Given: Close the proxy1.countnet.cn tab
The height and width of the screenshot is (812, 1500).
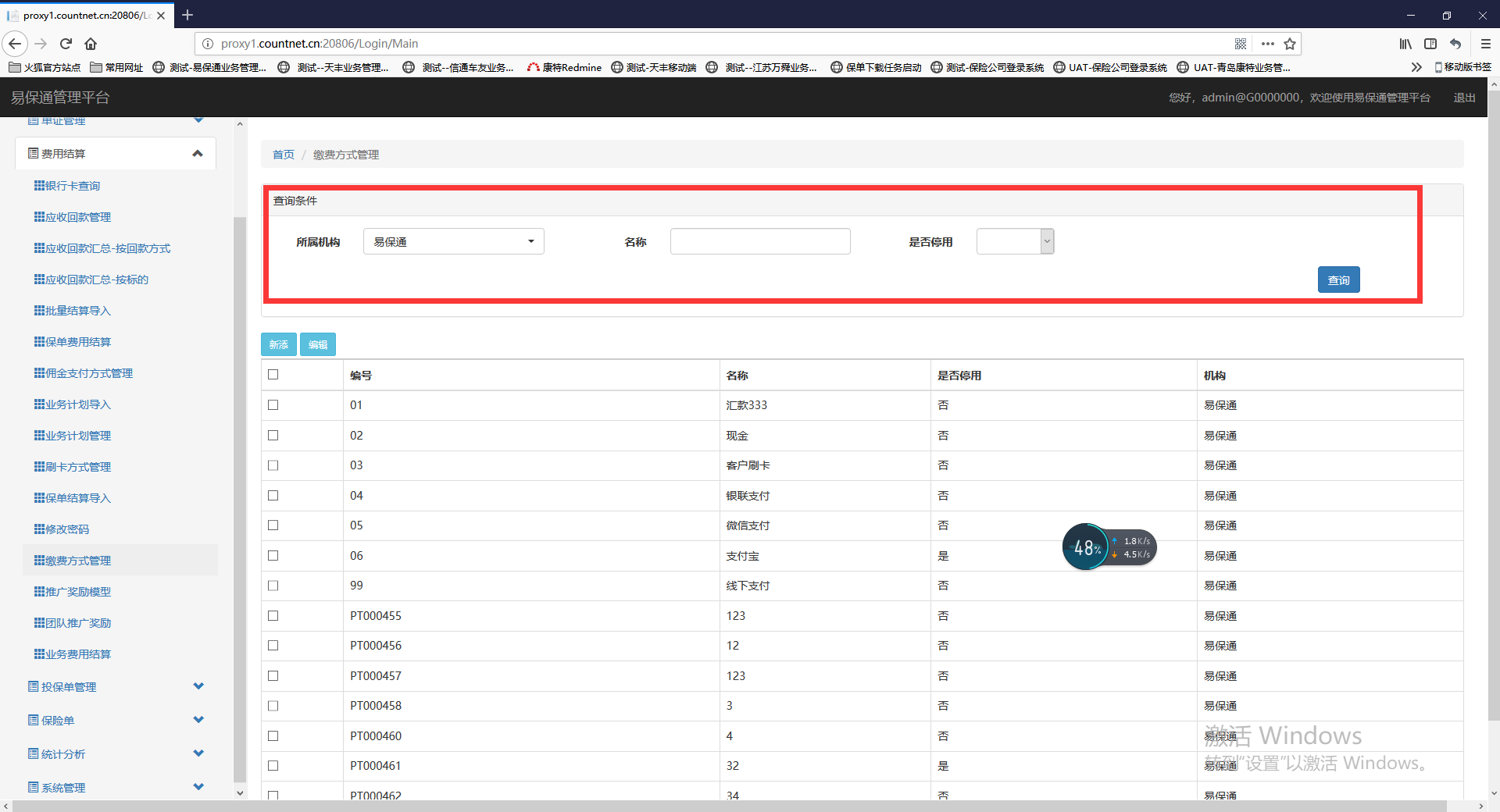Looking at the screenshot, I should (161, 15).
